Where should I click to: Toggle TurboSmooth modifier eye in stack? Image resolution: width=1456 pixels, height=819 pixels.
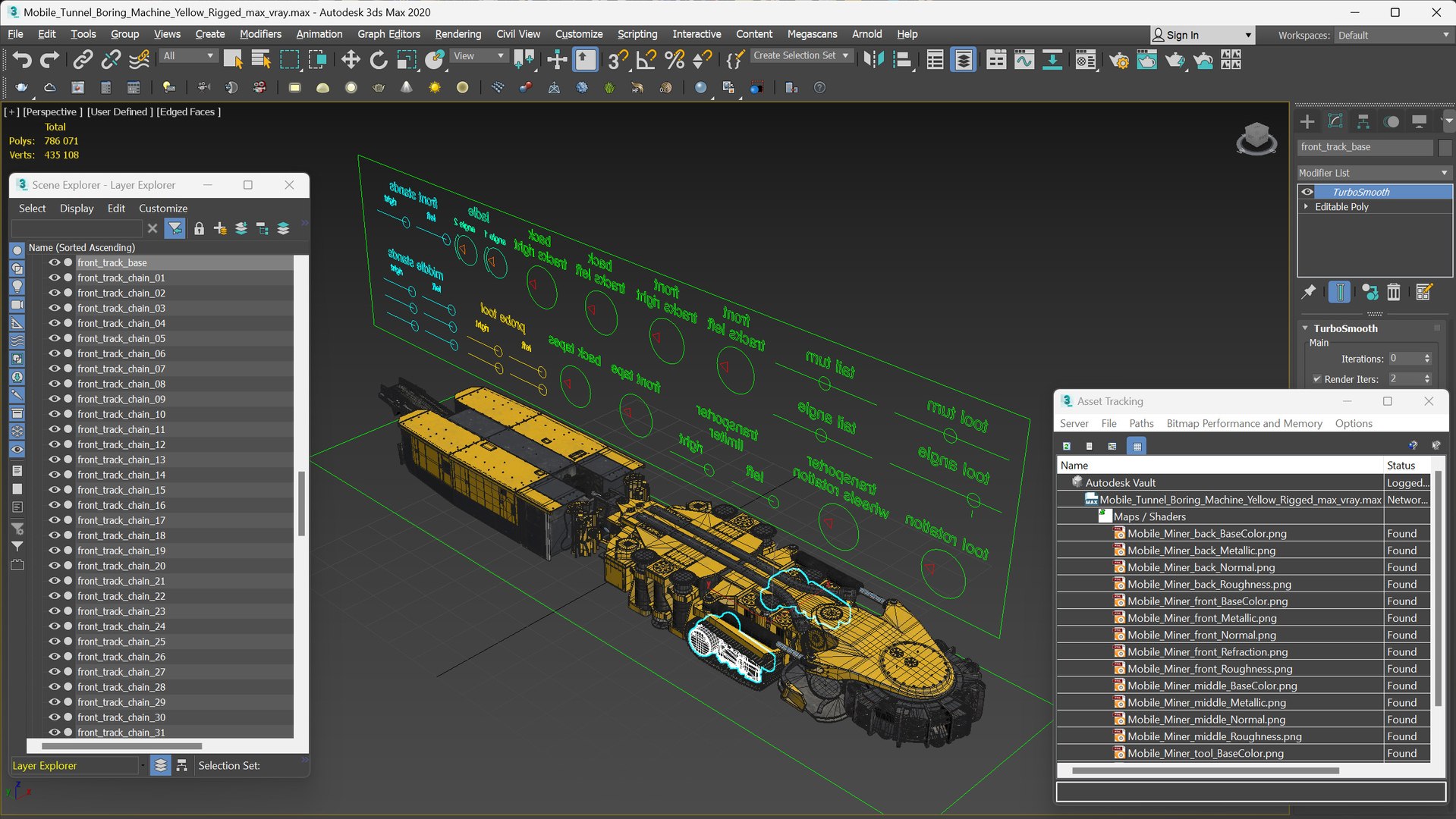(1307, 192)
